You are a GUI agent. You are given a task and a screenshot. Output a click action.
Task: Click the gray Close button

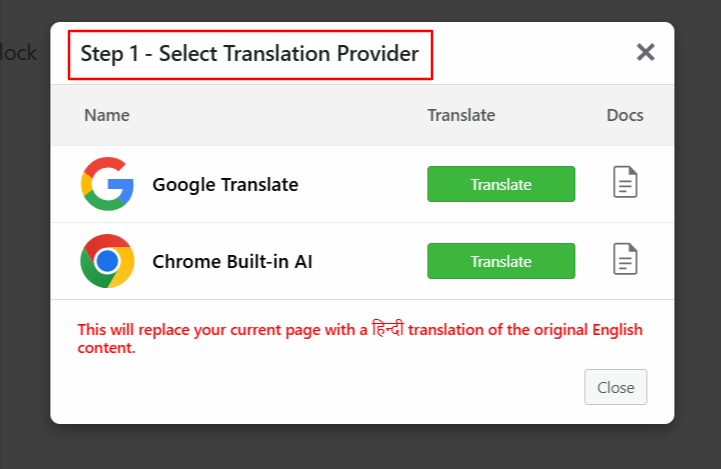click(x=615, y=387)
